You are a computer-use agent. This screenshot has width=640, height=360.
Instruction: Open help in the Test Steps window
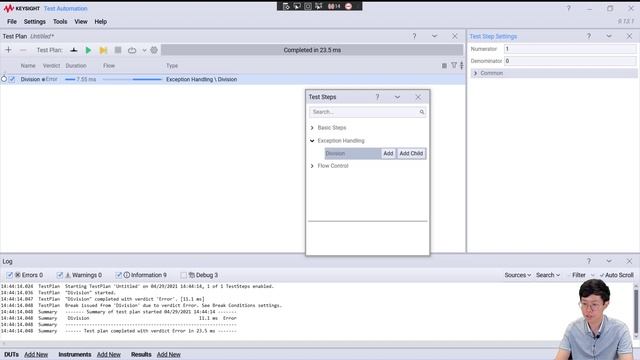pyautogui.click(x=377, y=97)
